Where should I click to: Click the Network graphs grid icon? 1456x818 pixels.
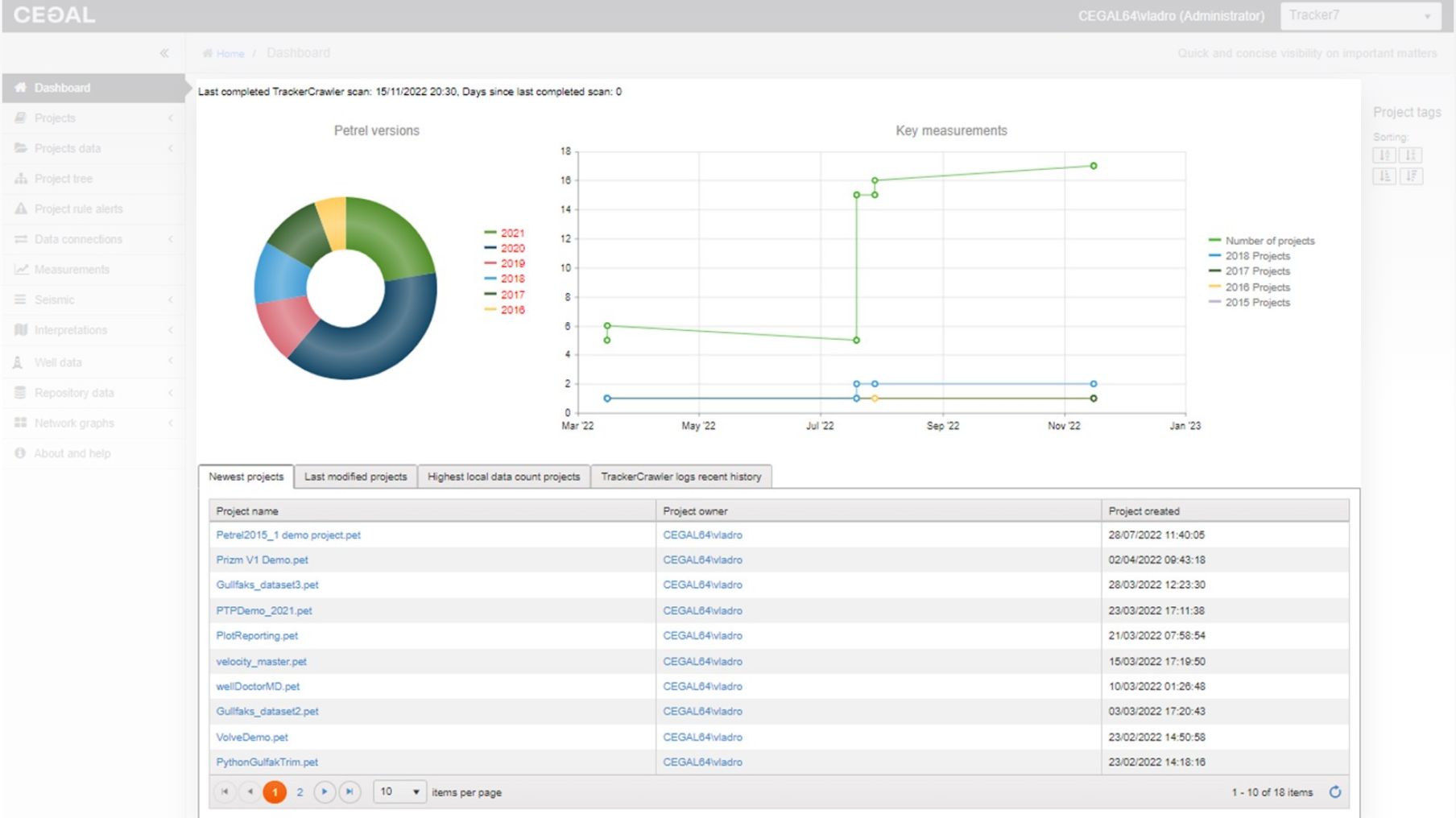pos(21,423)
